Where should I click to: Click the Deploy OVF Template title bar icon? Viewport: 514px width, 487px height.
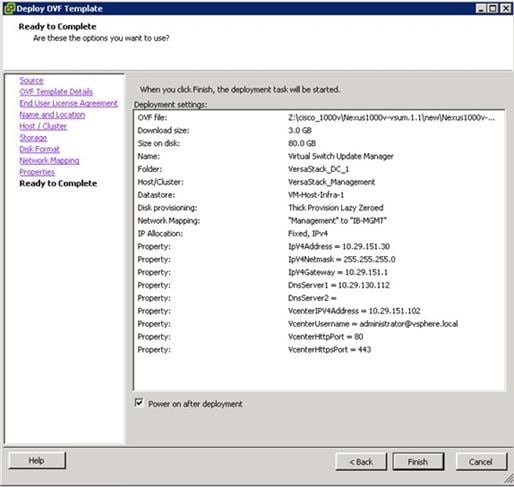click(9, 8)
